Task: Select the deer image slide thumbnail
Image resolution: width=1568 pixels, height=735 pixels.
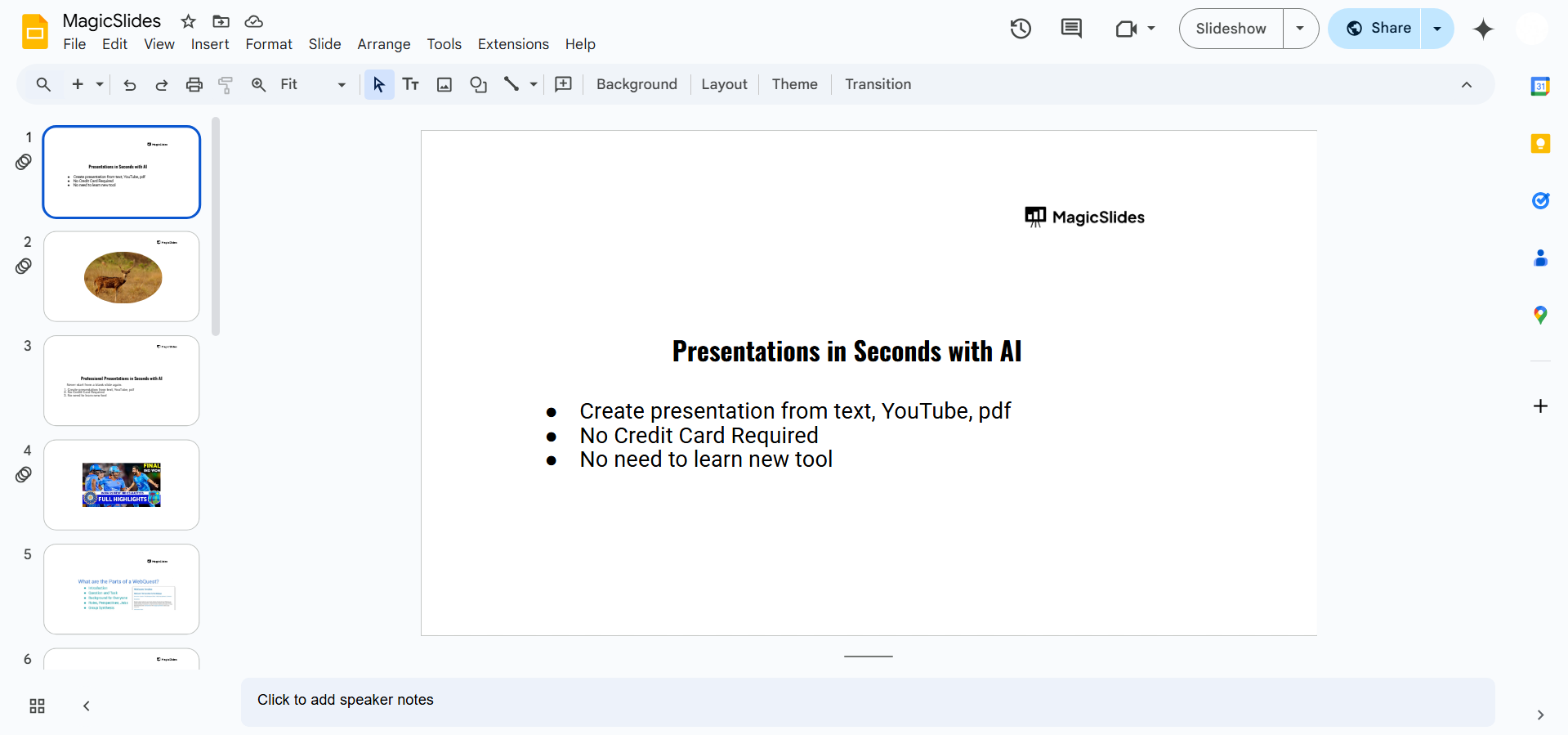Action: pos(122,276)
